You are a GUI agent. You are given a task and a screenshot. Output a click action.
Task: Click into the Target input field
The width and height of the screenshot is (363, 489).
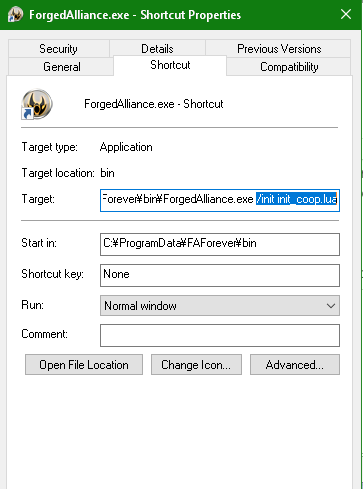tap(220, 200)
